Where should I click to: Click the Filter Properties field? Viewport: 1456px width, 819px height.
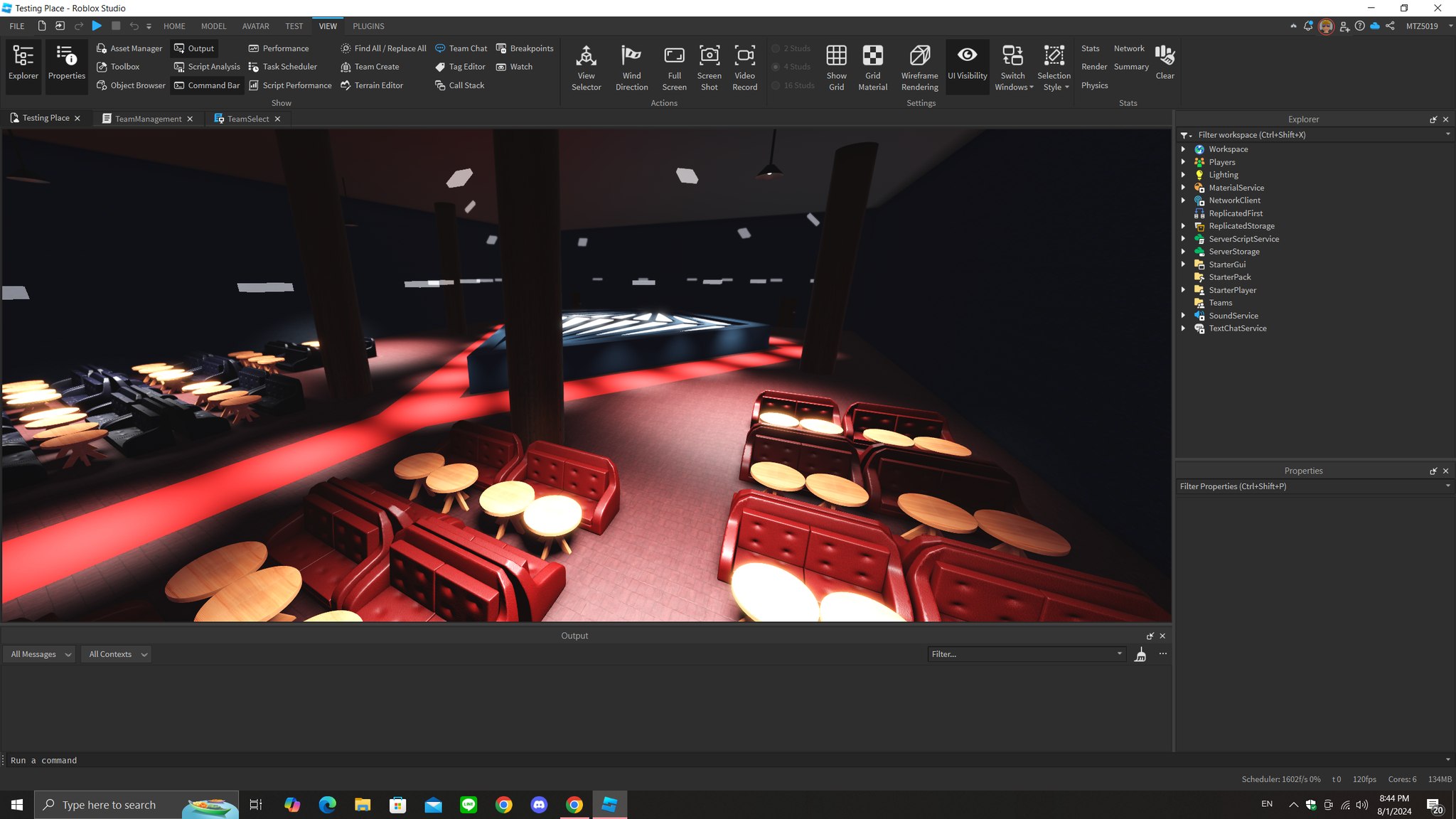pyautogui.click(x=1314, y=486)
